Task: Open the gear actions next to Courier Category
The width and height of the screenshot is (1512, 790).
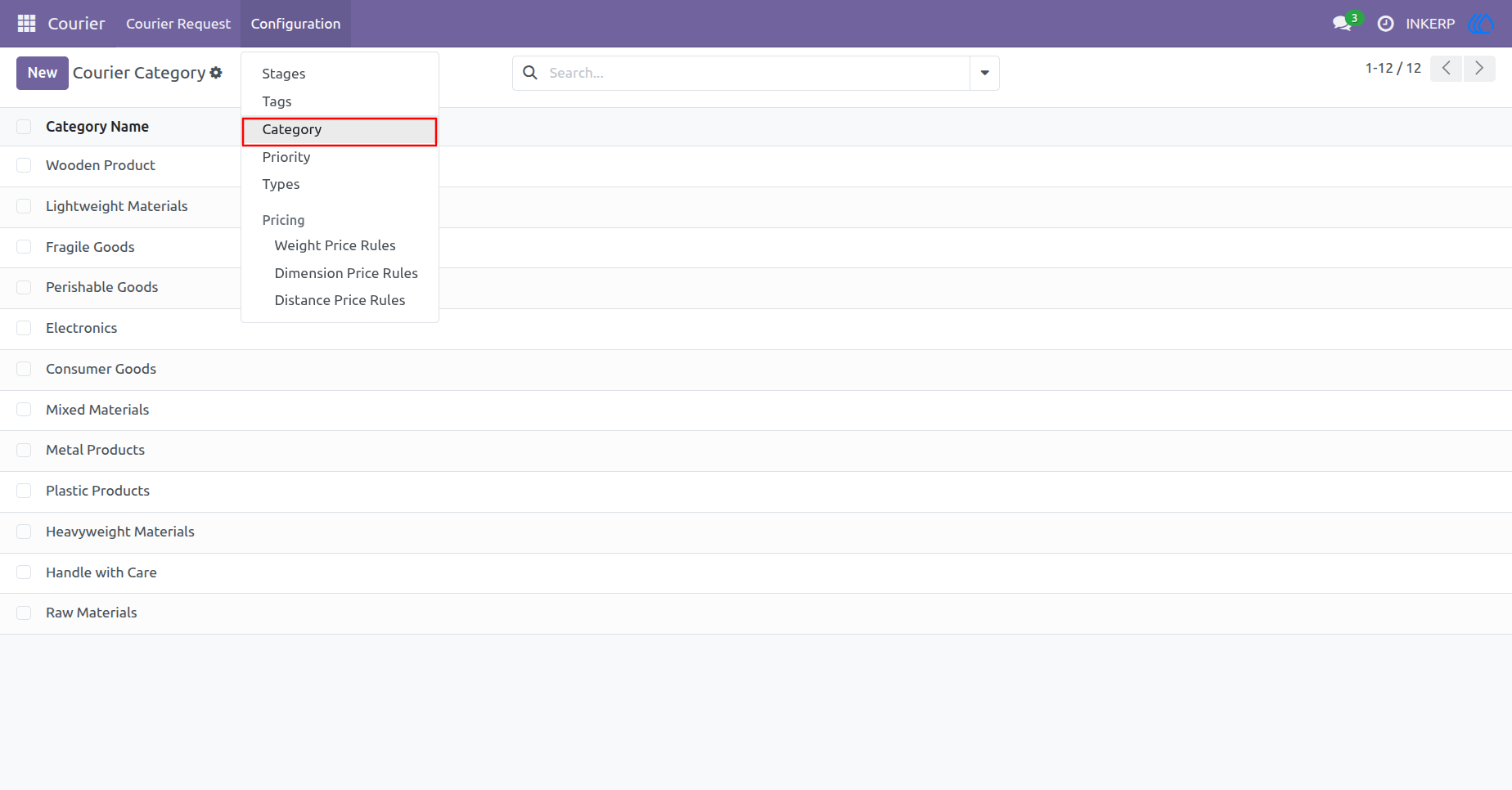Action: pyautogui.click(x=216, y=73)
